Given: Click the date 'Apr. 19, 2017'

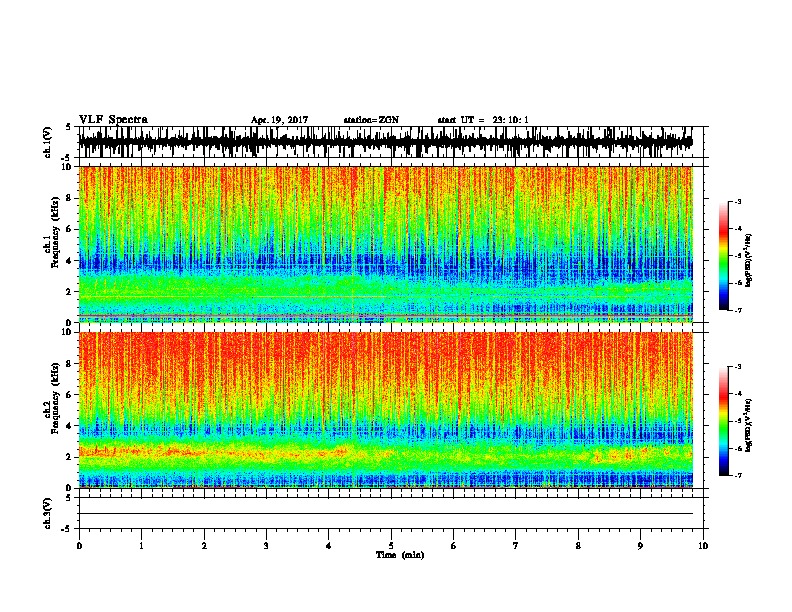Looking at the screenshot, I should pyautogui.click(x=279, y=120).
